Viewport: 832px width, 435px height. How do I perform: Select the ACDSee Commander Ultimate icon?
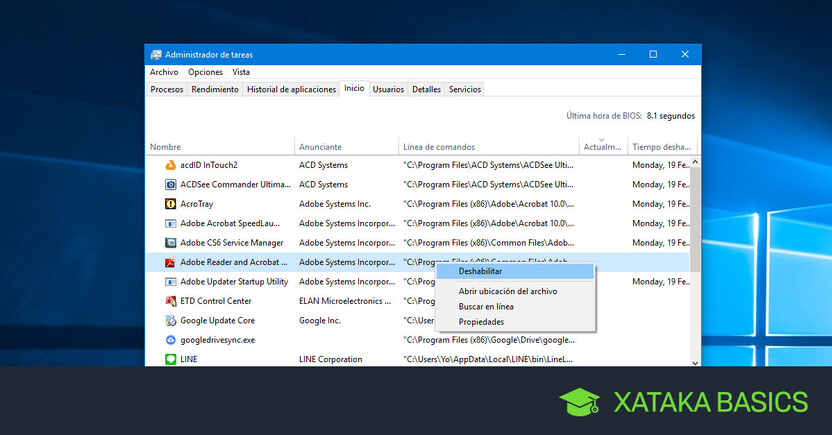[171, 184]
